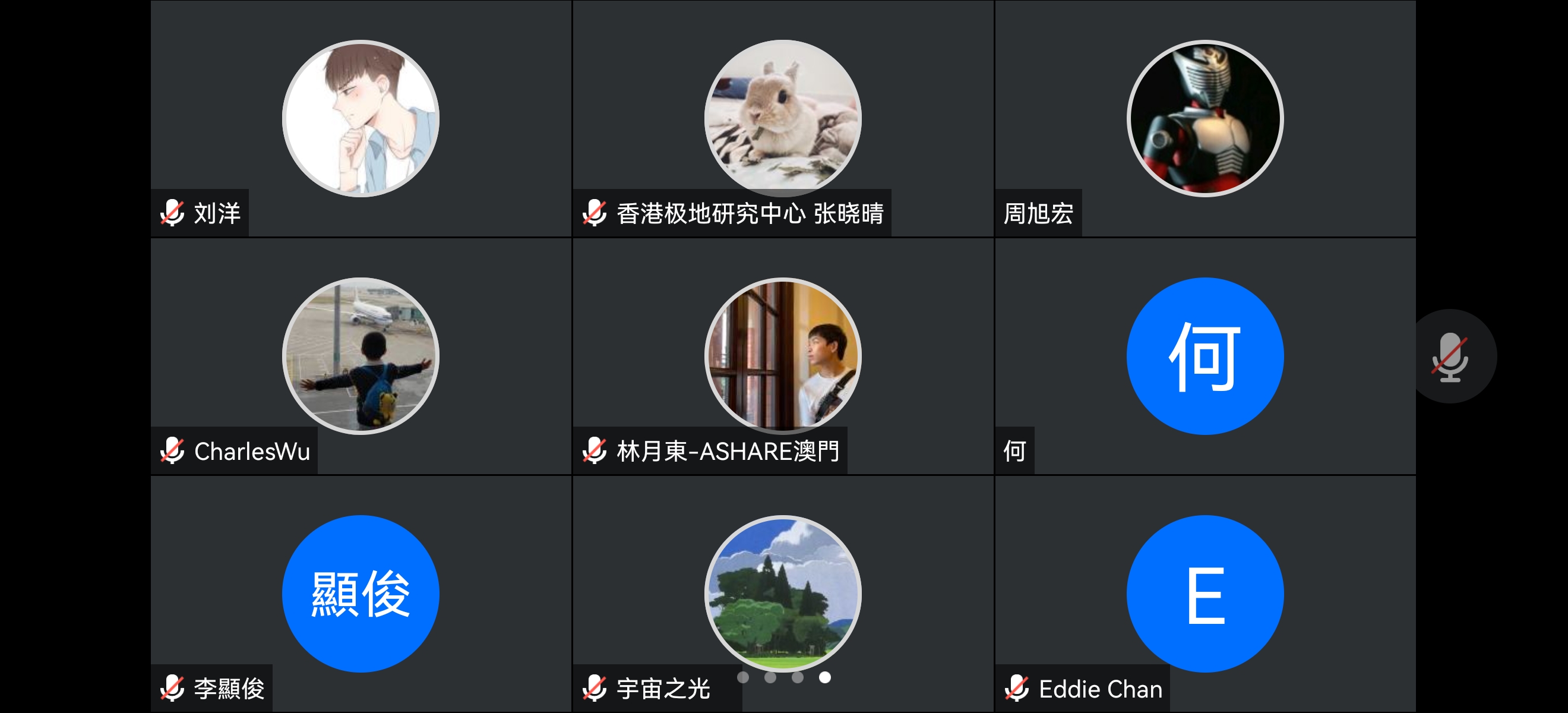Click the 周旭宏 name label
1568x713 pixels.
(1038, 213)
